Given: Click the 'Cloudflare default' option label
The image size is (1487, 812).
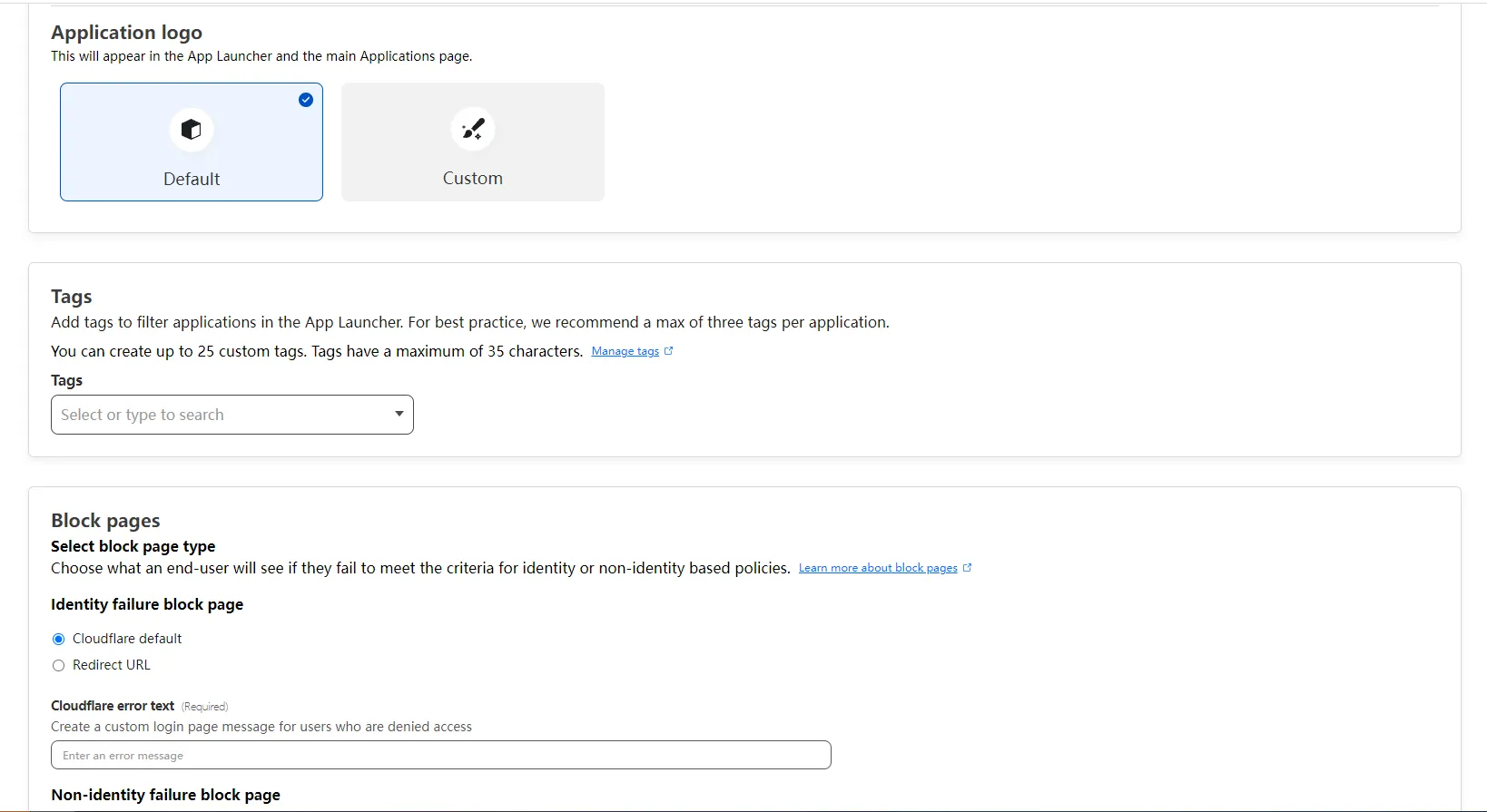Looking at the screenshot, I should tap(127, 639).
